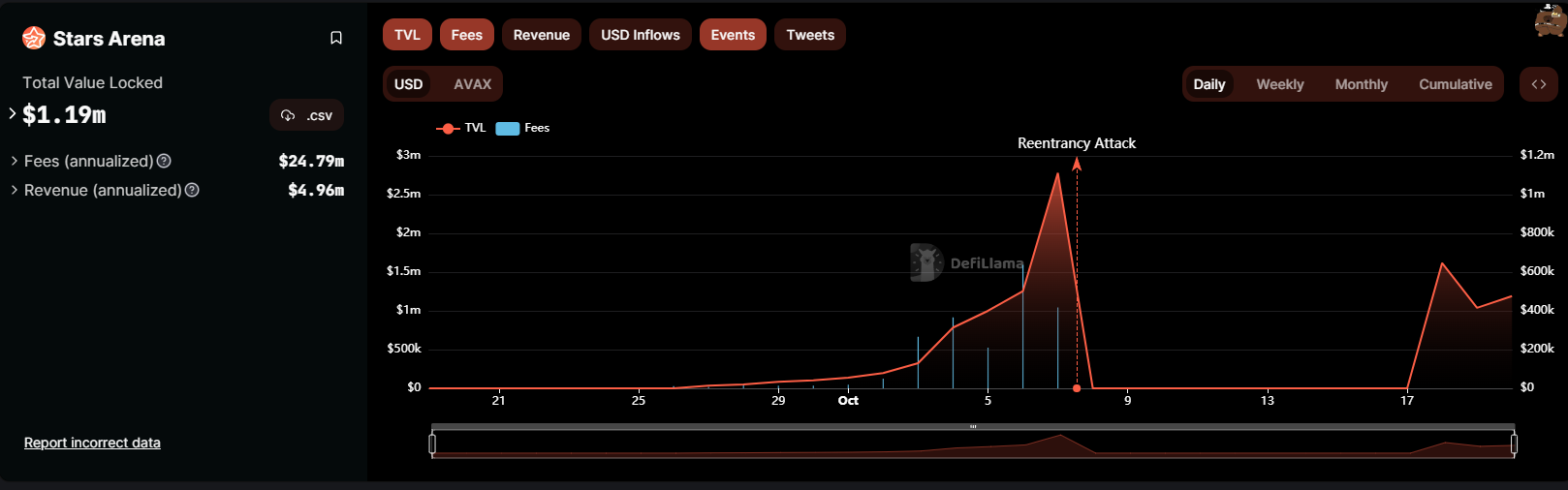Open the embed code icon button
The height and width of the screenshot is (490, 1568).
click(x=1538, y=84)
